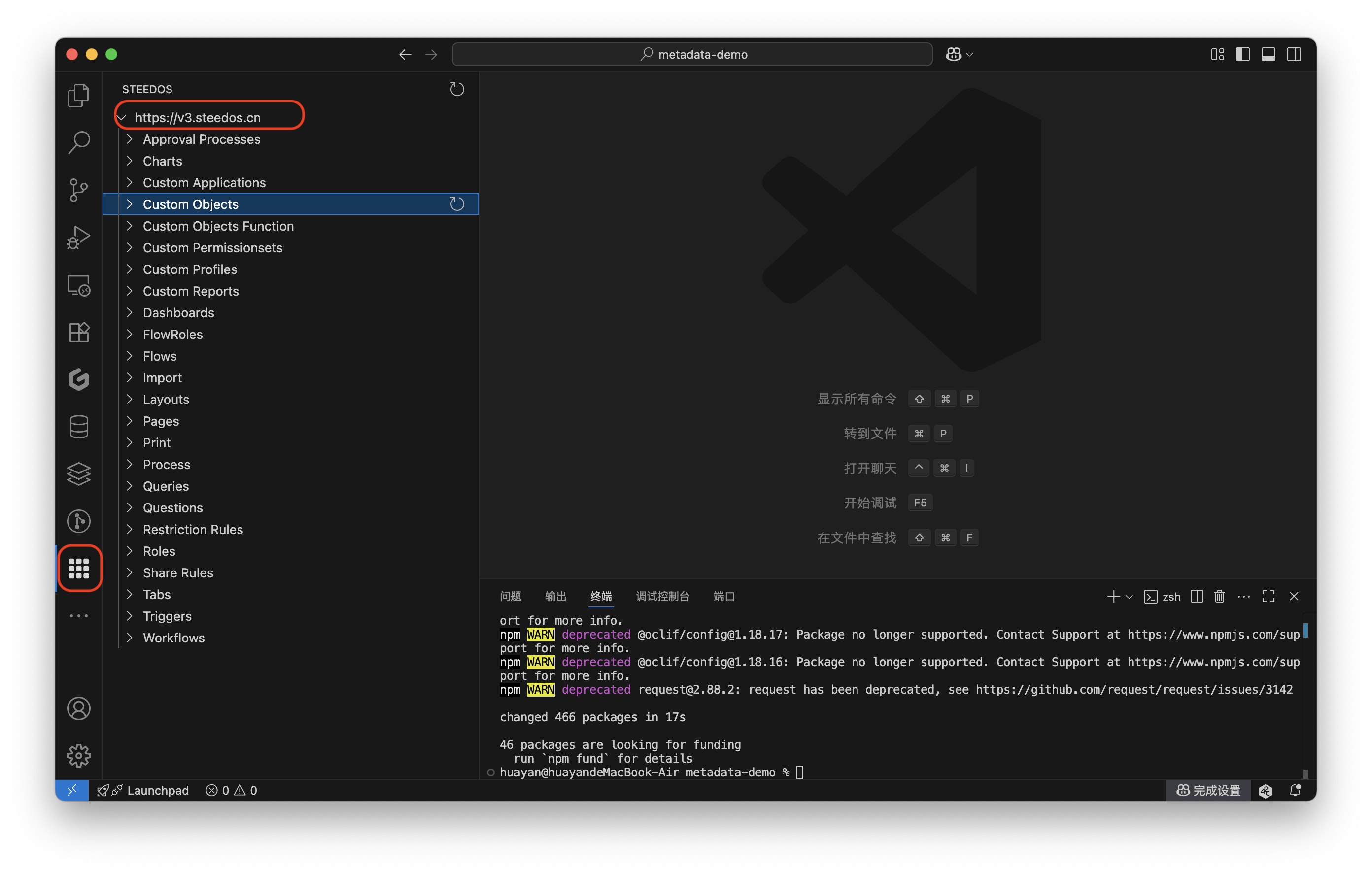1372x874 pixels.
Task: Select the Share Rules tree item
Action: pyautogui.click(x=291, y=572)
